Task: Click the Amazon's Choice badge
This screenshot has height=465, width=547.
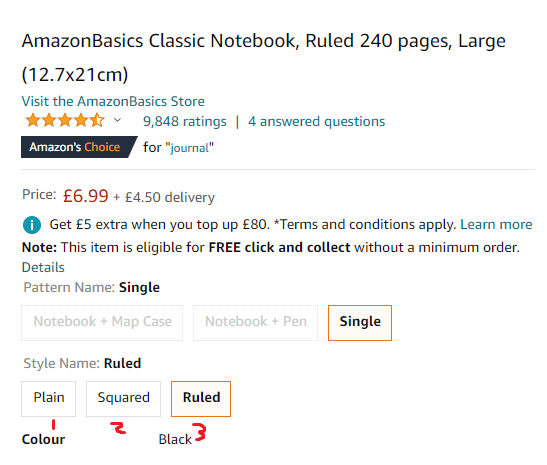Action: 79,147
